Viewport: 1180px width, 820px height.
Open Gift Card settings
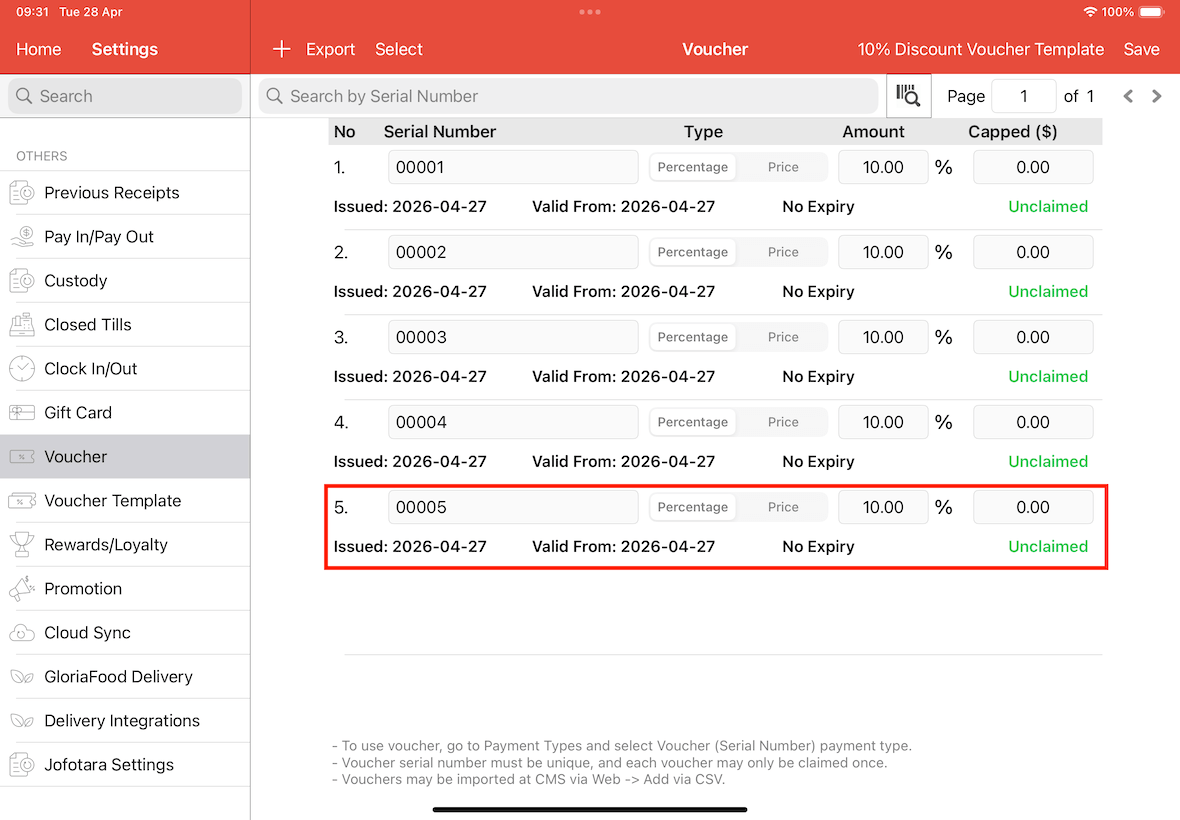(x=125, y=412)
